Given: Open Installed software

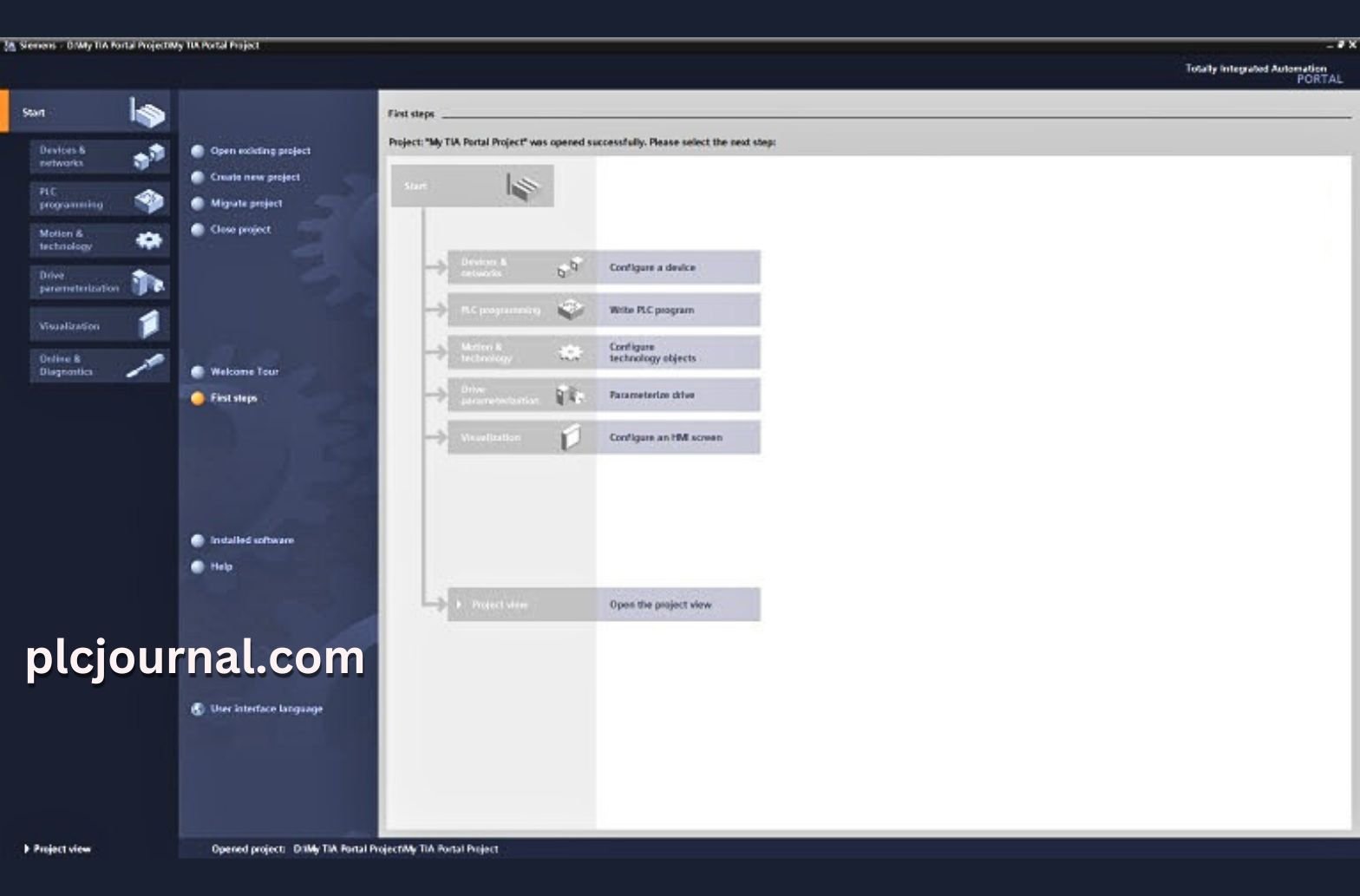Looking at the screenshot, I should pos(252,540).
